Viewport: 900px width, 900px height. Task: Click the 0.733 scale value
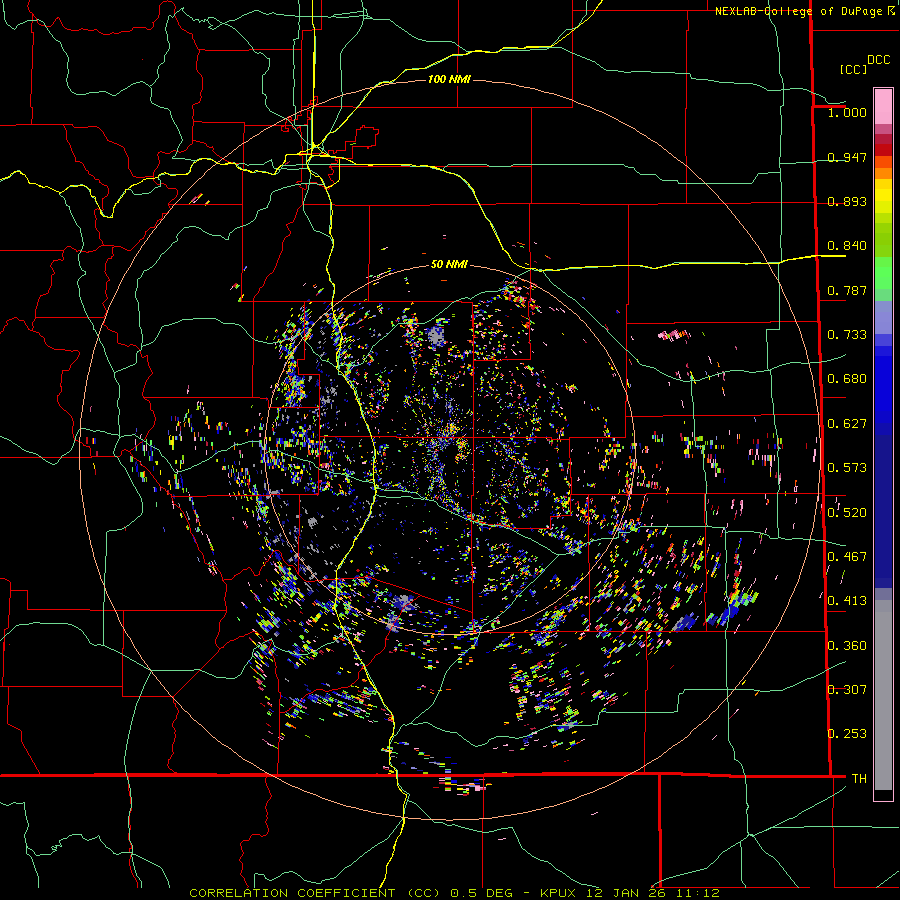click(x=847, y=335)
